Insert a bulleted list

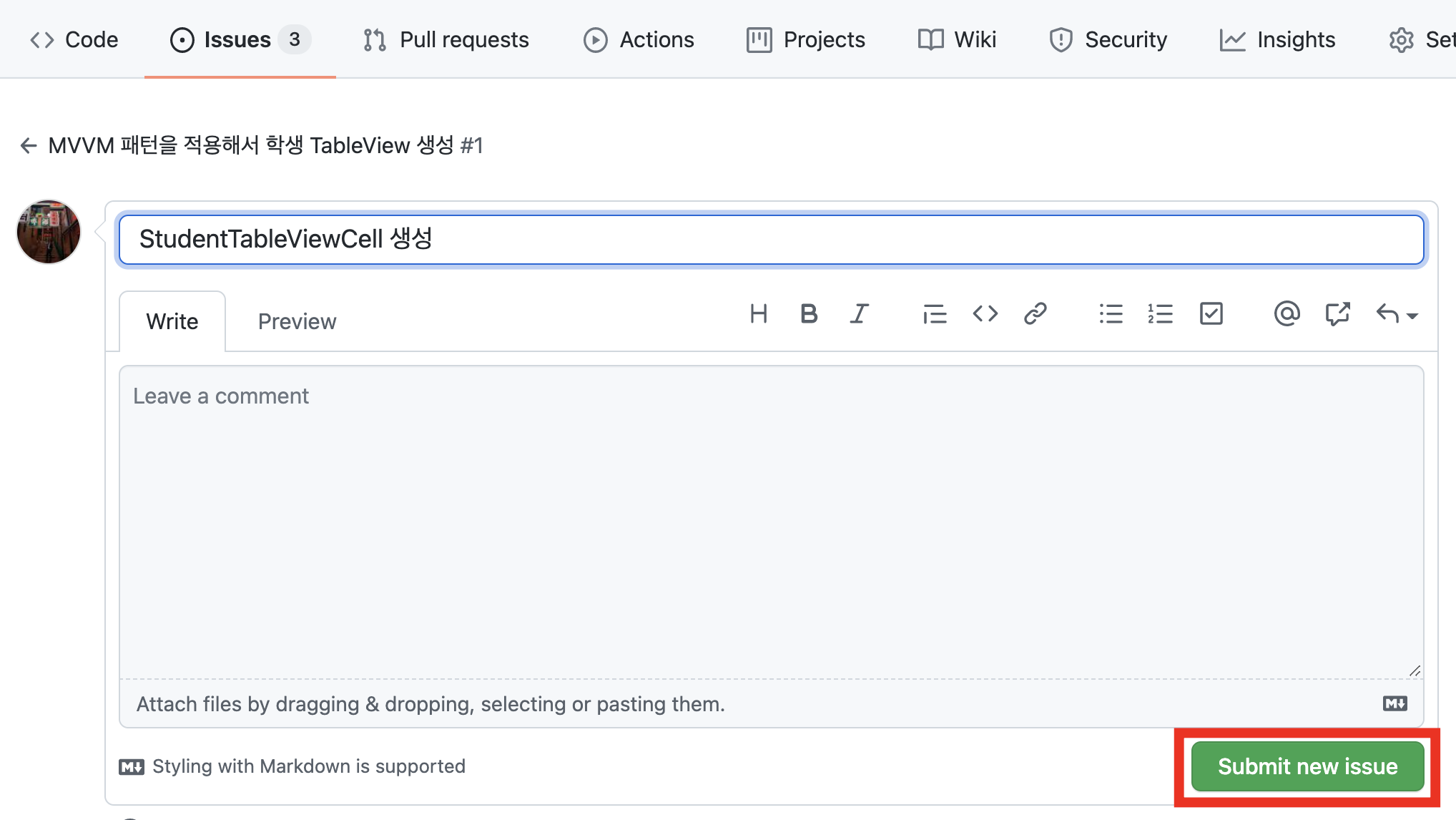(1111, 314)
